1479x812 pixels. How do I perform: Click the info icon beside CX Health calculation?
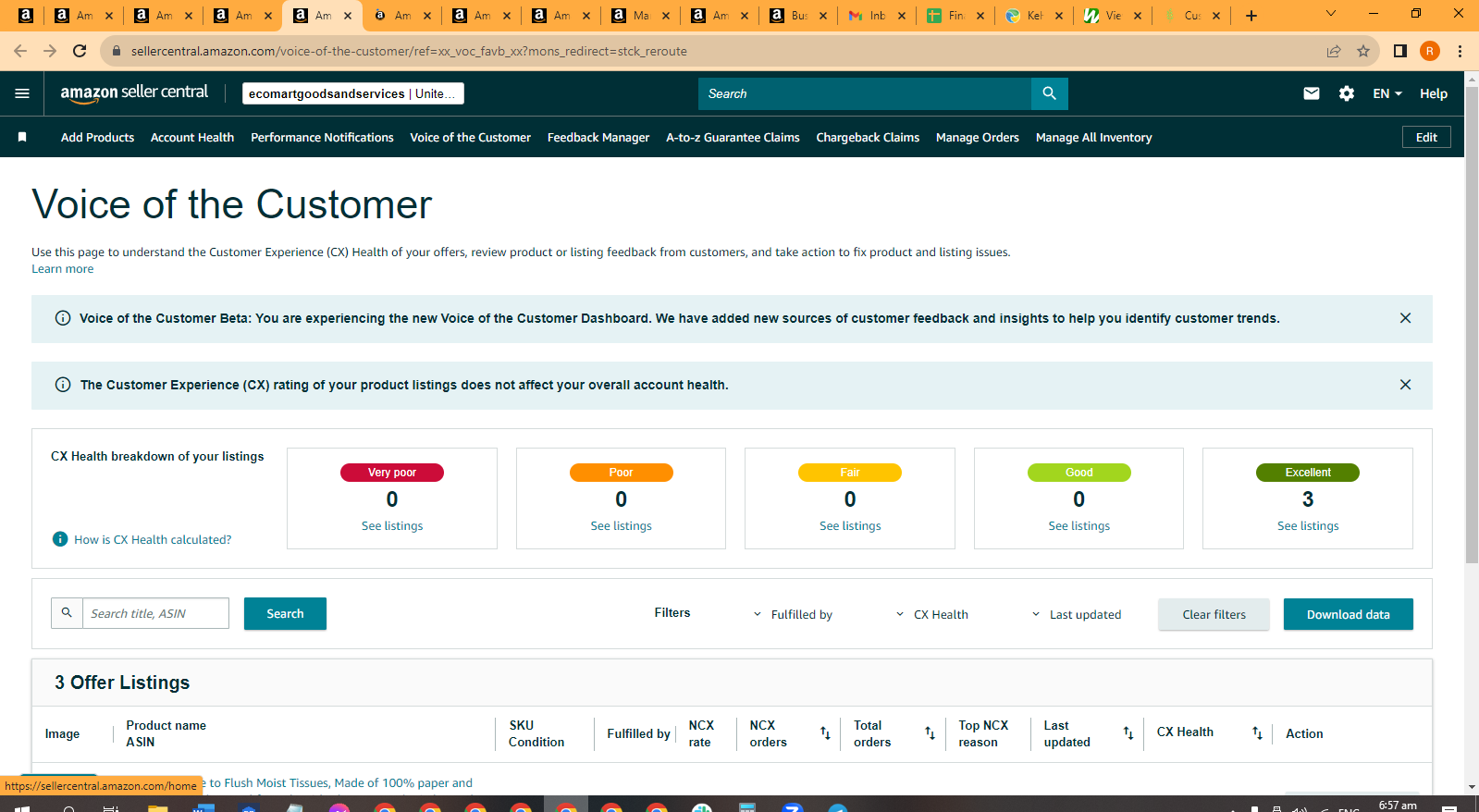[60, 539]
